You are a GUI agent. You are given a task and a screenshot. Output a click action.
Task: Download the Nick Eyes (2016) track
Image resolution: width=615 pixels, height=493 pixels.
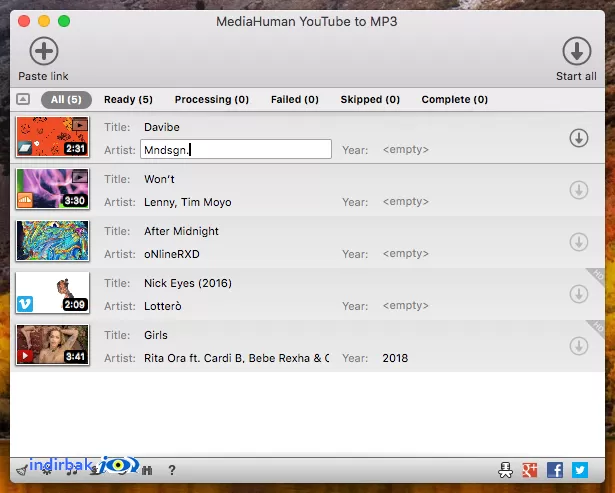[x=579, y=294]
